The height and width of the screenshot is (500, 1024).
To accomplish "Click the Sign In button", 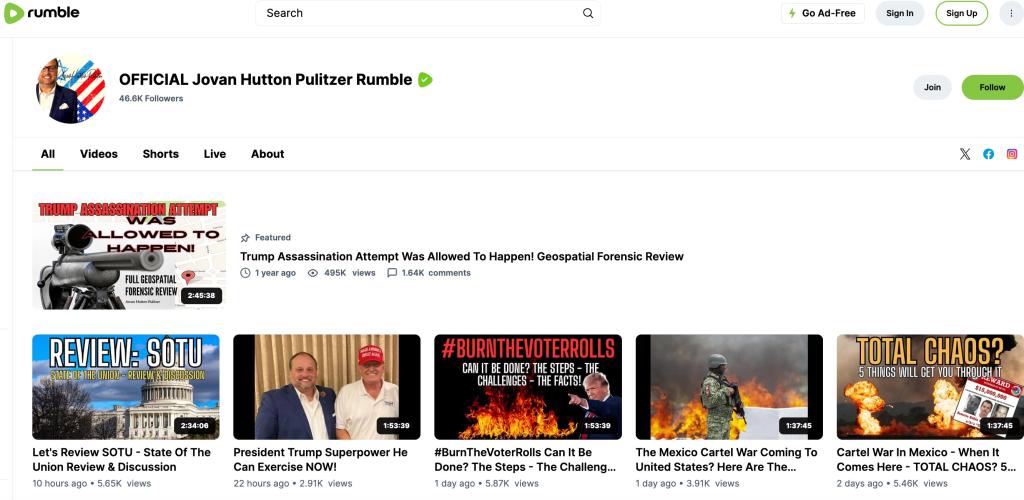I will click(900, 13).
